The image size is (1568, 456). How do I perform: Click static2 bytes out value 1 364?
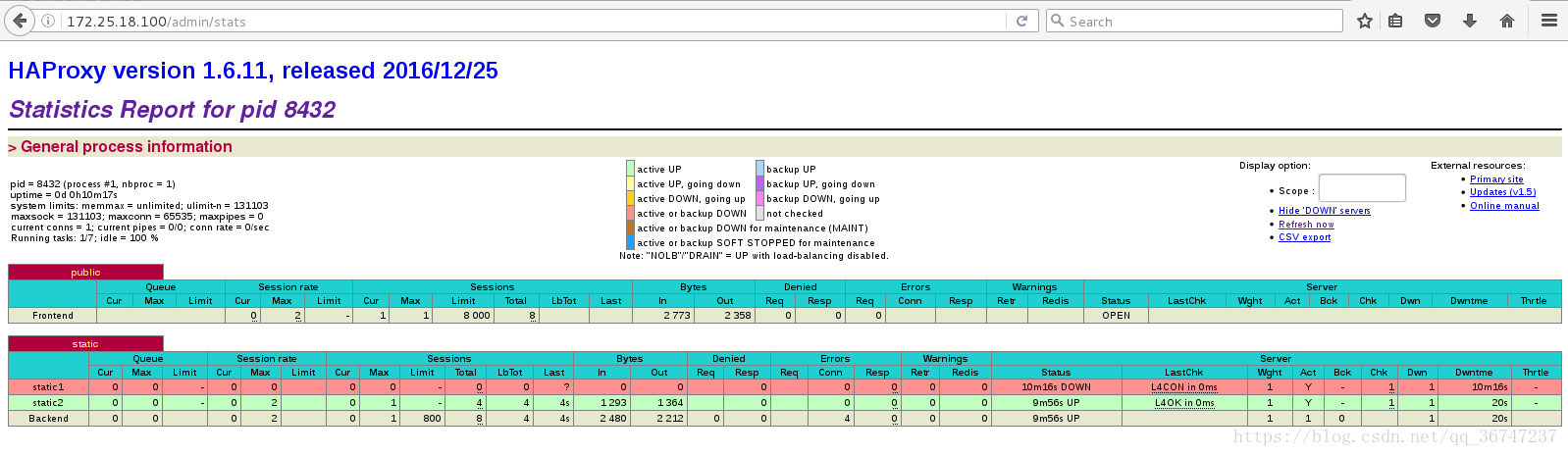coord(670,403)
